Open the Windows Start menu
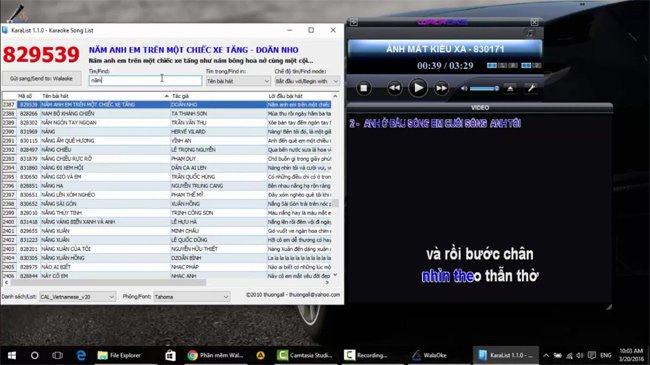Image resolution: width=650 pixels, height=365 pixels. [x=12, y=355]
